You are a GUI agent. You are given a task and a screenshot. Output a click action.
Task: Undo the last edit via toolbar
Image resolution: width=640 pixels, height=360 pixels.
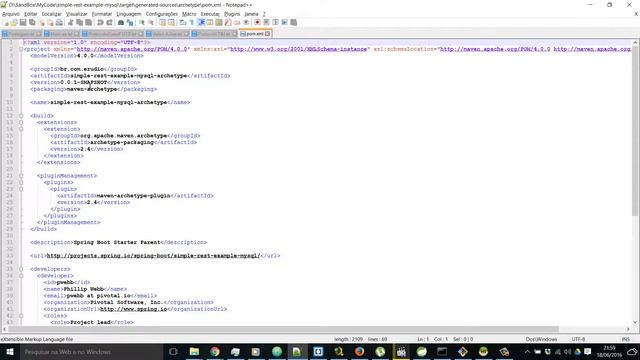point(100,22)
